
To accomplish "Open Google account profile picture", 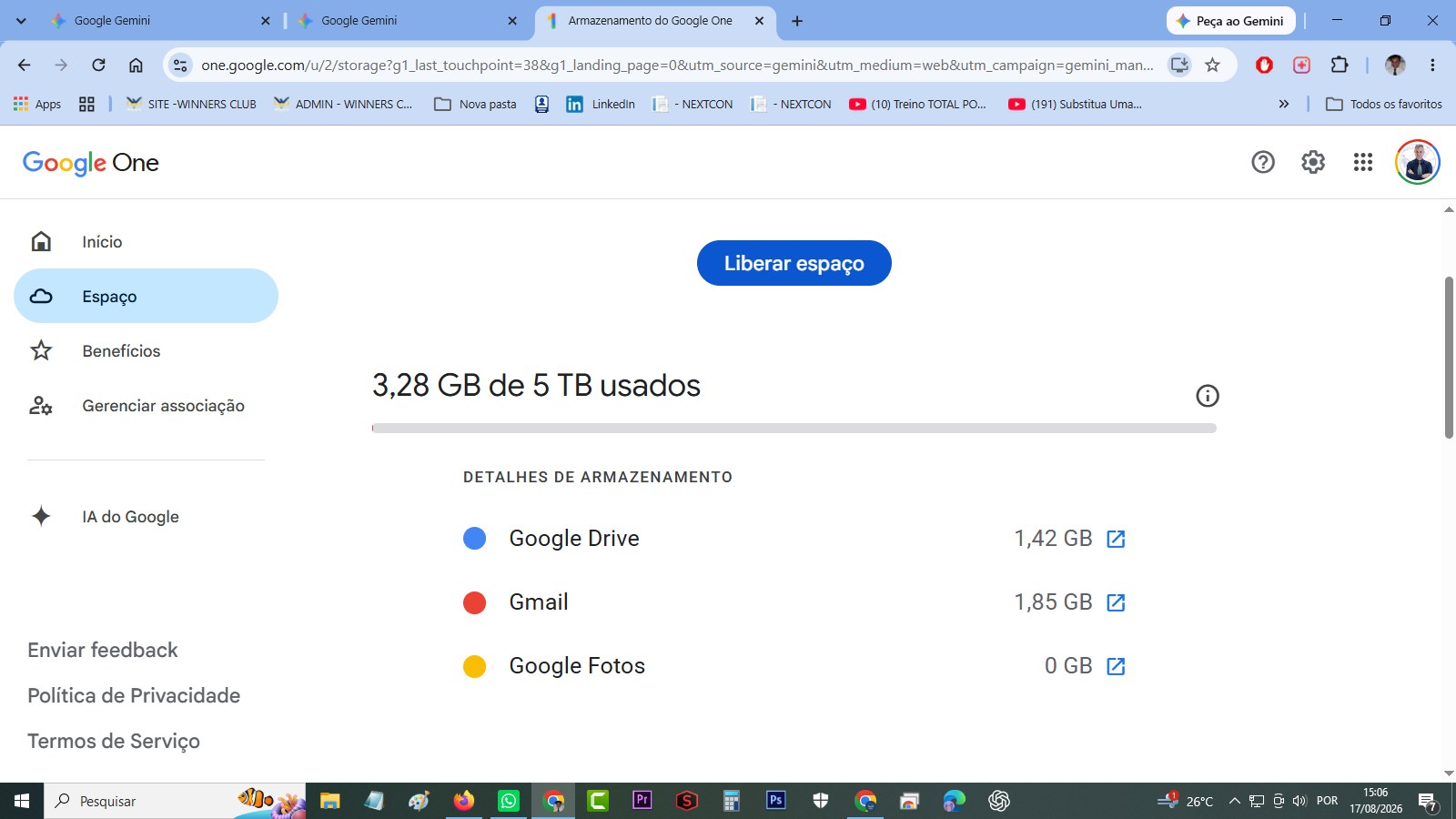I will coord(1418,162).
